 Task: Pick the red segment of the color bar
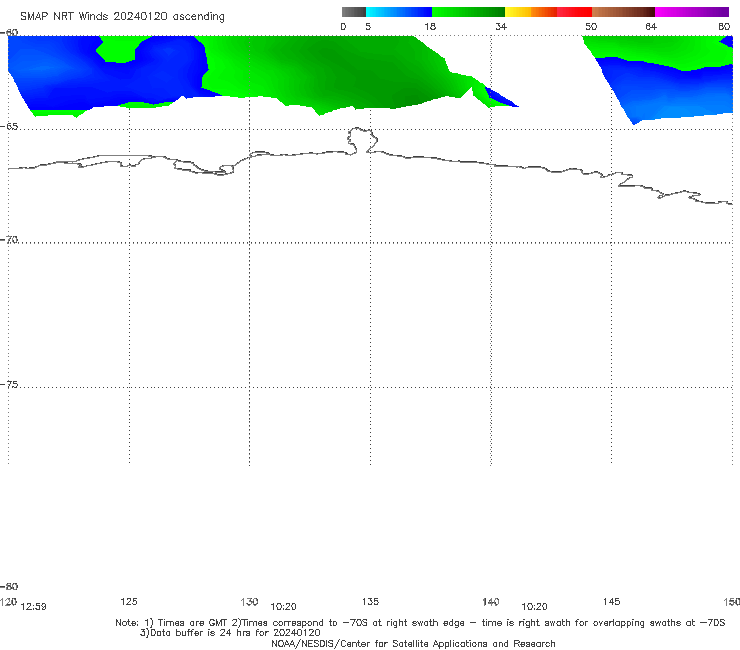[x=574, y=12]
